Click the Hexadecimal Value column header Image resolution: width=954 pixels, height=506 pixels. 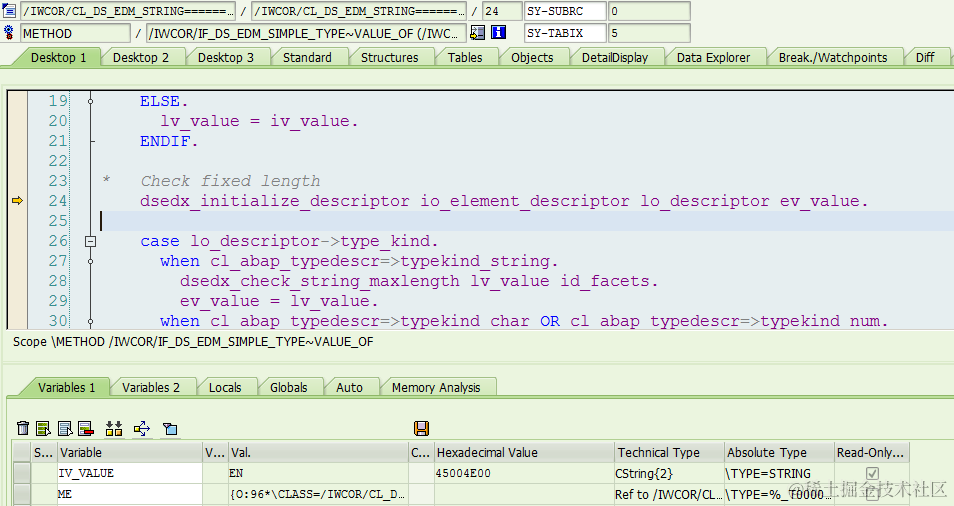pyautogui.click(x=524, y=452)
